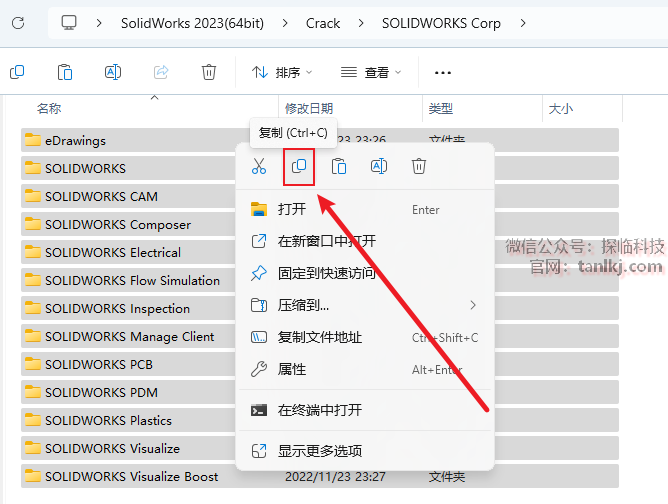Click the toolbar Copy icon
Viewport: 668px width, 504px height.
(x=17, y=72)
